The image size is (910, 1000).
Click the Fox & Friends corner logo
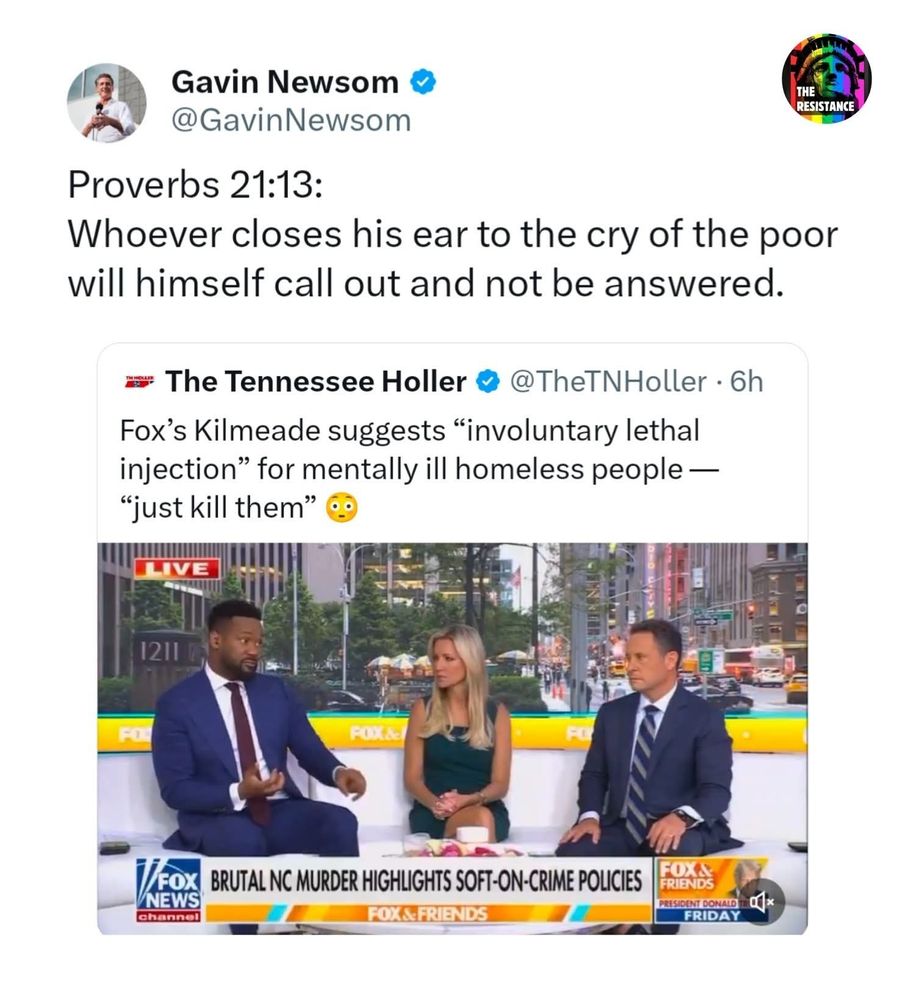coord(686,876)
